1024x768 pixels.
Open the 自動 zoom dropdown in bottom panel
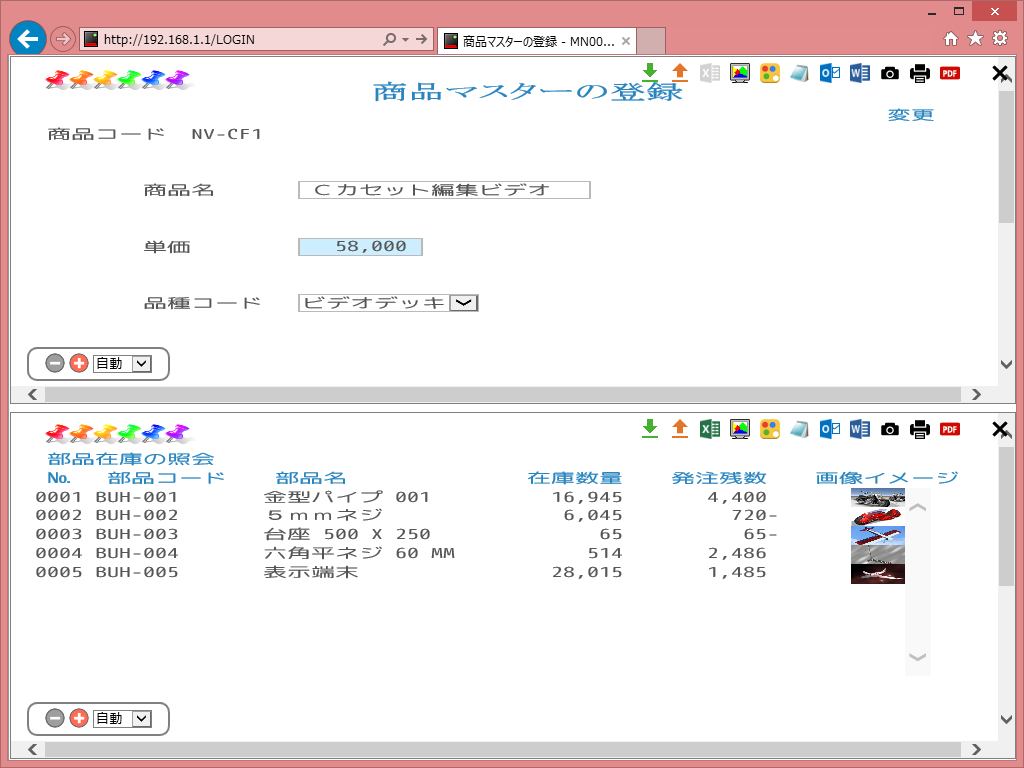pyautogui.click(x=141, y=718)
